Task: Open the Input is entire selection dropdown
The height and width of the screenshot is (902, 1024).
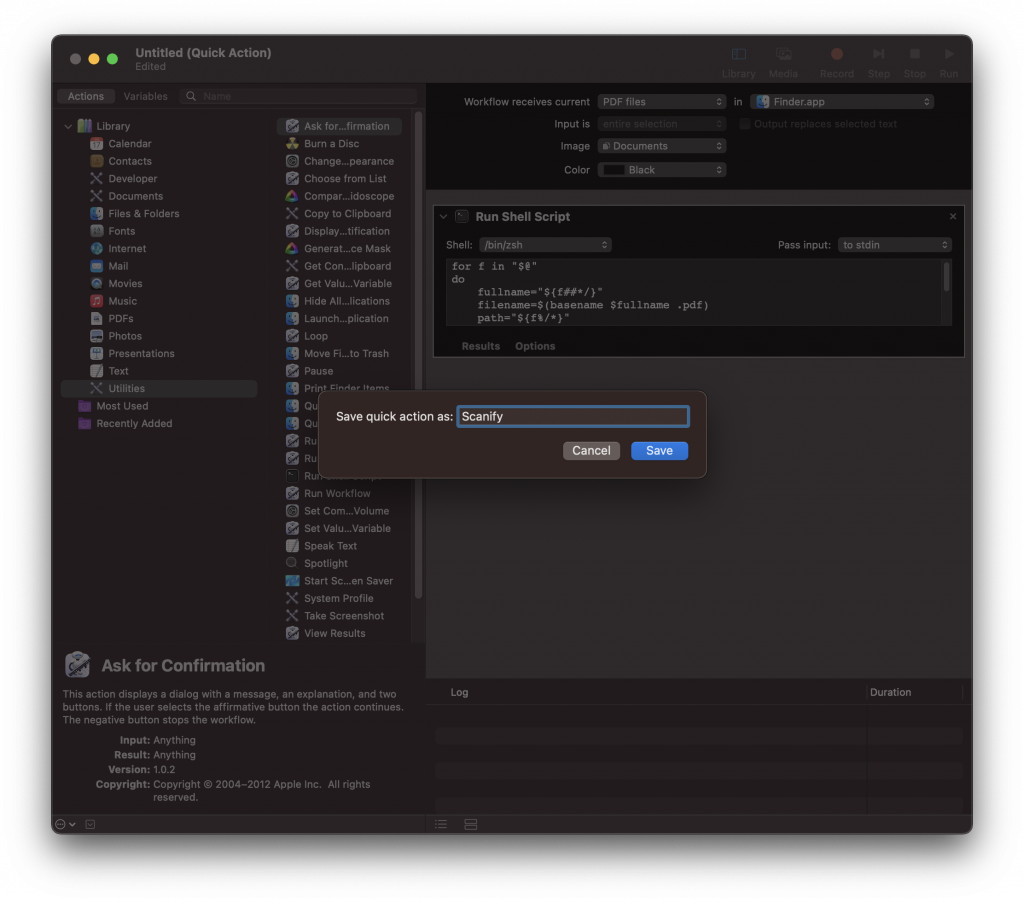Action: [x=662, y=124]
